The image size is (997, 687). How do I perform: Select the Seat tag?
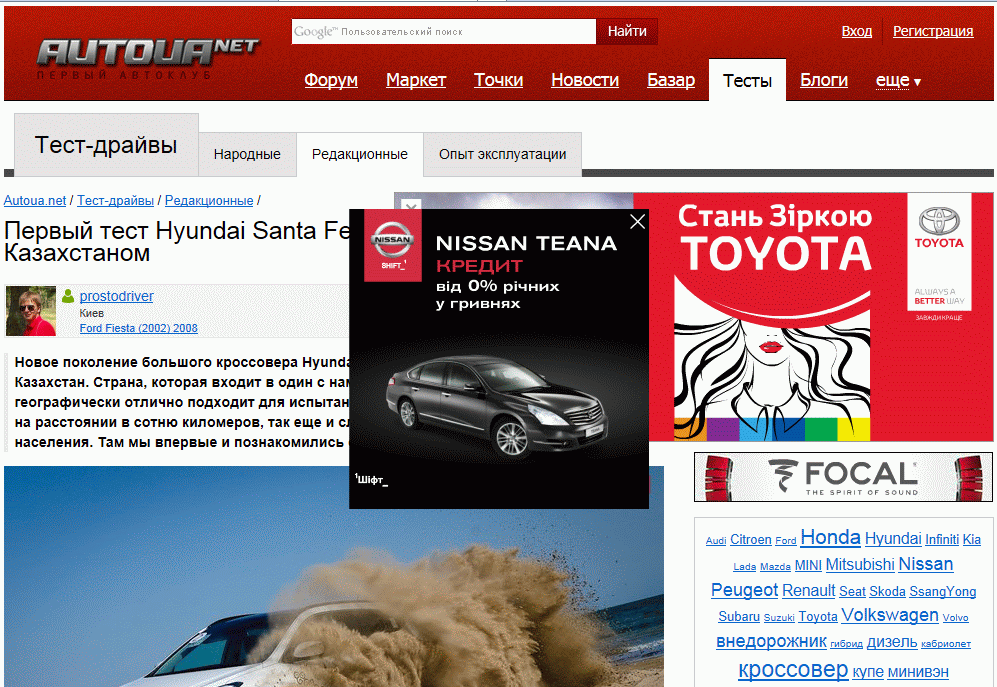click(x=852, y=592)
